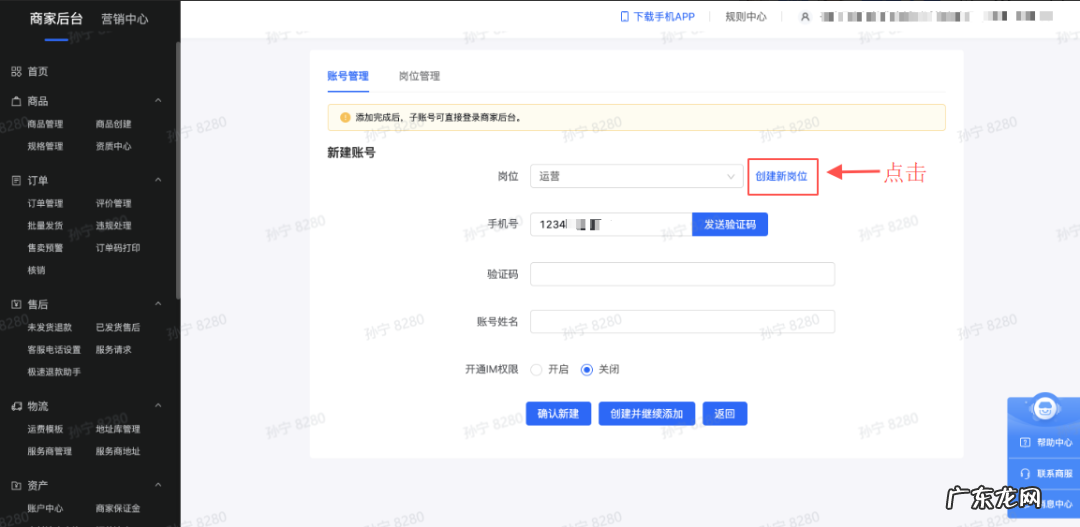Viewport: 1080px width, 527px height.
Task: Click the 联系商服 floating button
Action: (1046, 474)
